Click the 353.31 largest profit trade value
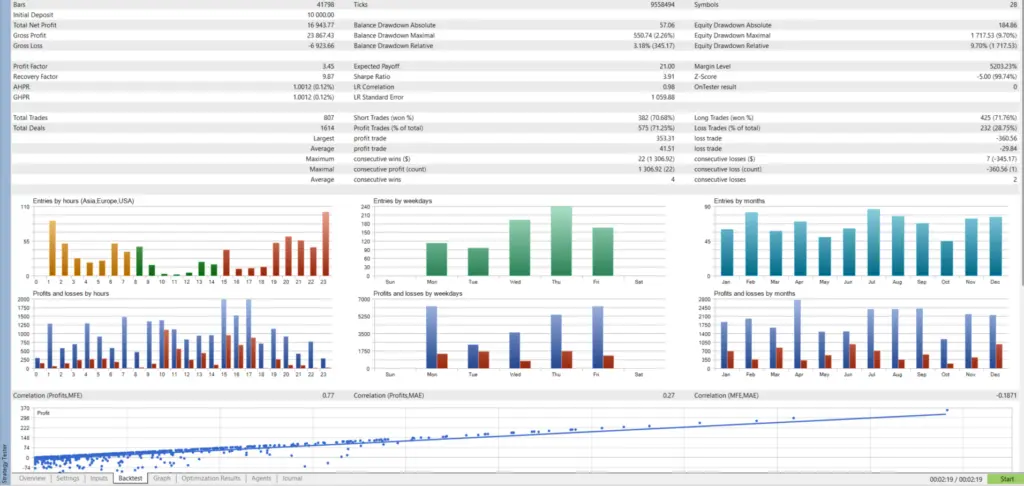1024x486 pixels. (x=666, y=138)
